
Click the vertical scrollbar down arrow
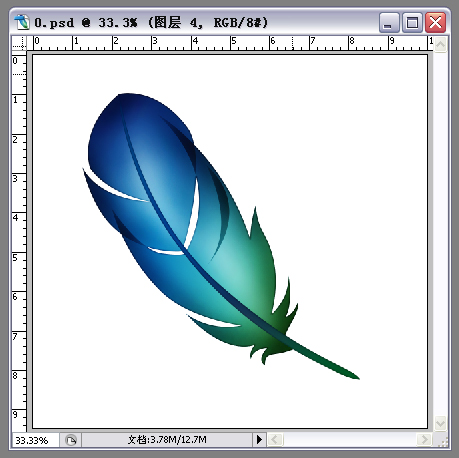point(440,424)
